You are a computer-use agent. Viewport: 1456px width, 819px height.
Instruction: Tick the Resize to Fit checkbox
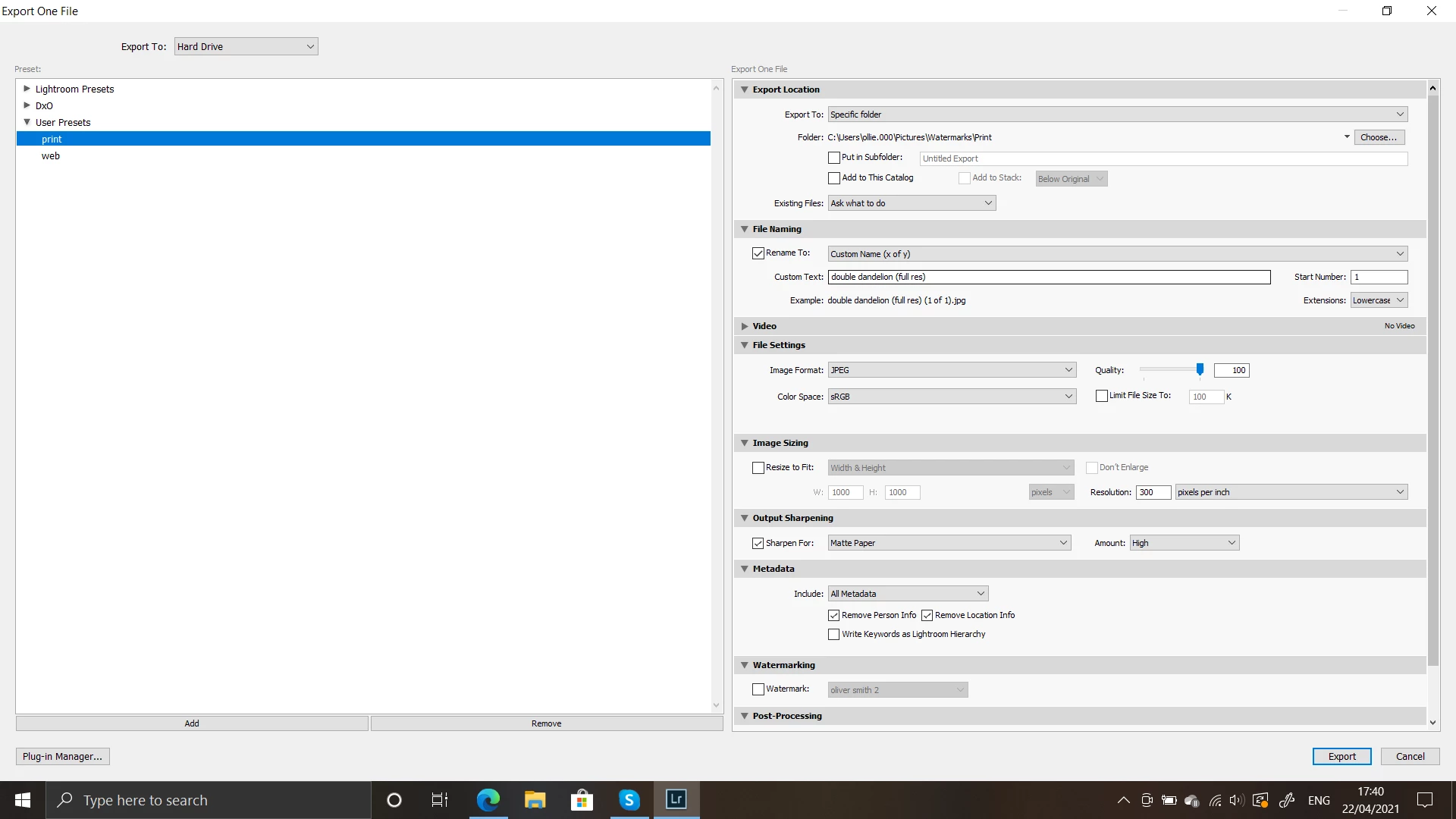point(758,468)
